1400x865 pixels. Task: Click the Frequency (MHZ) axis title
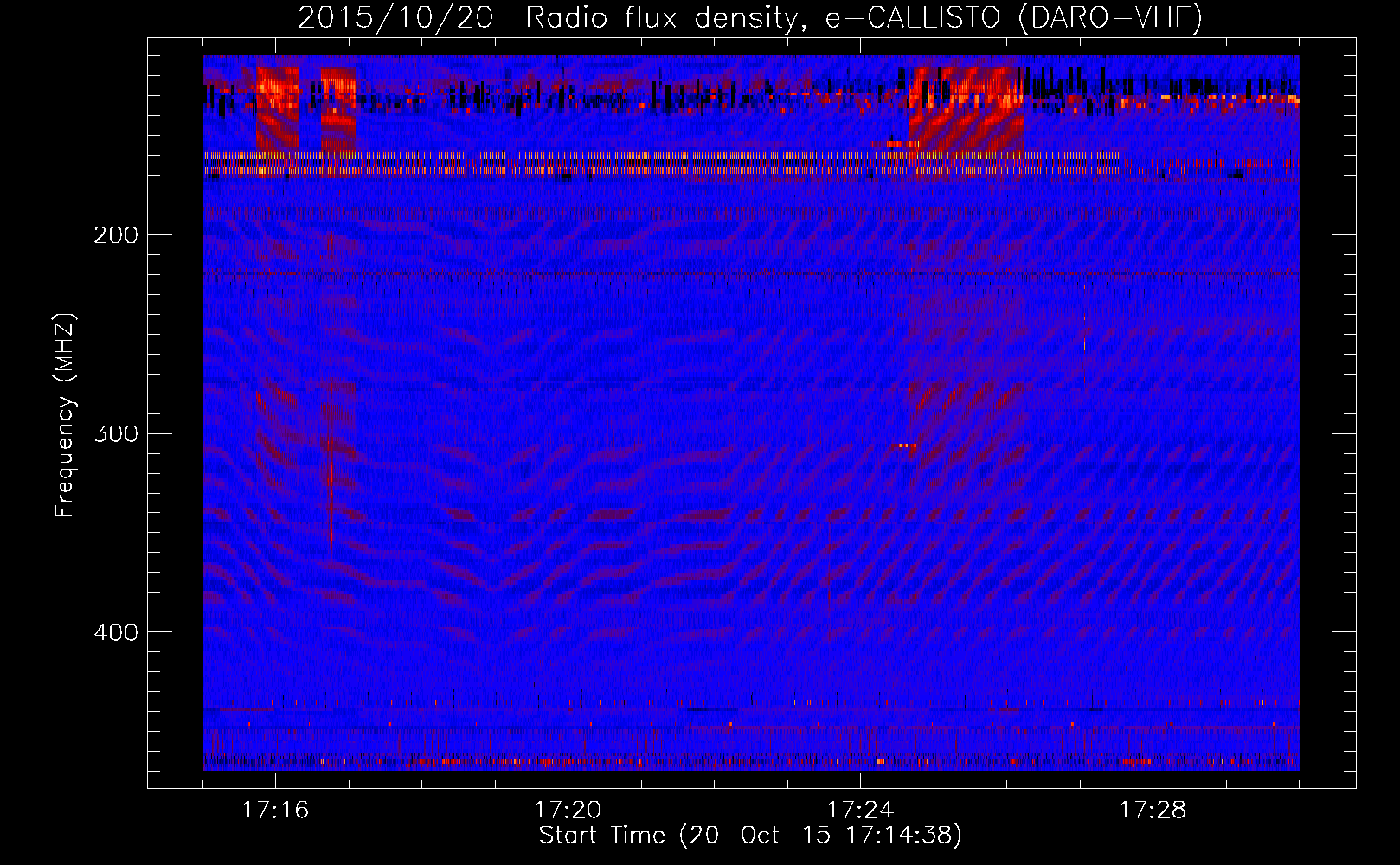click(65, 415)
